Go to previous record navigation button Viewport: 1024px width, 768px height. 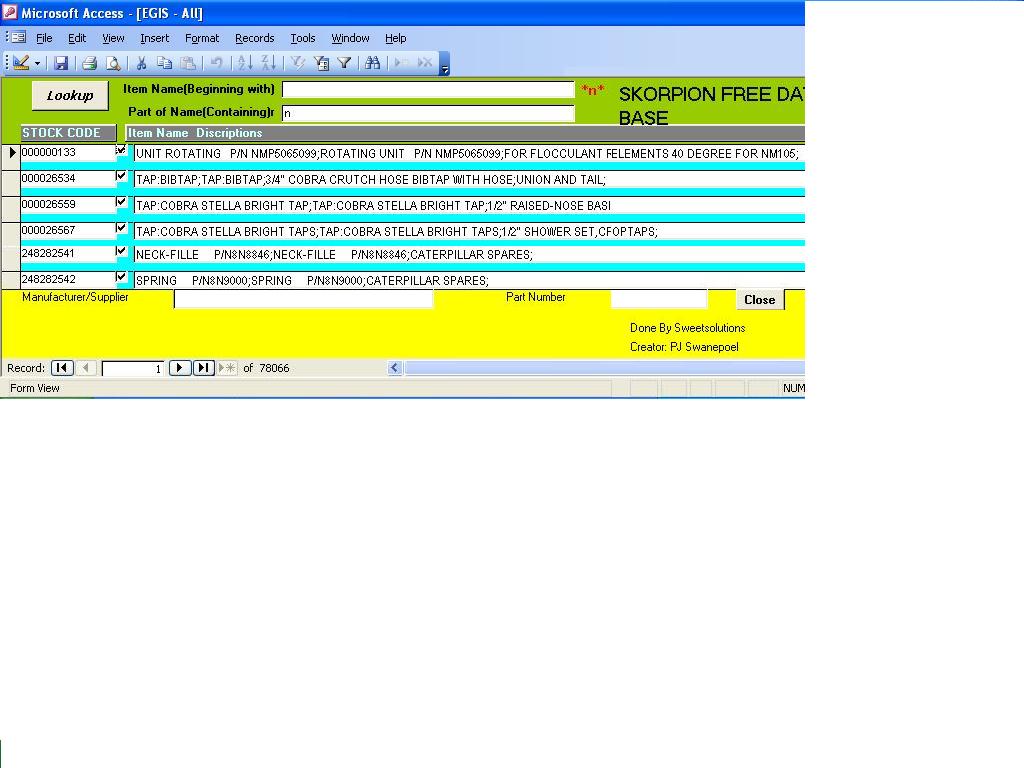click(x=86, y=368)
